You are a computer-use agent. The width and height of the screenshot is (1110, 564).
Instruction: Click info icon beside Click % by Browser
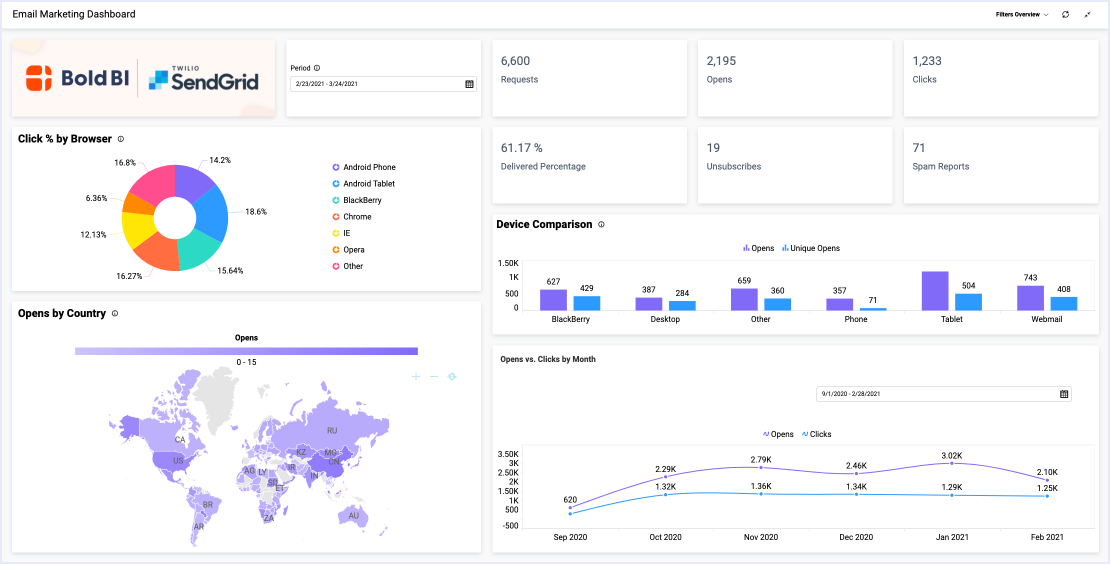coord(121,139)
